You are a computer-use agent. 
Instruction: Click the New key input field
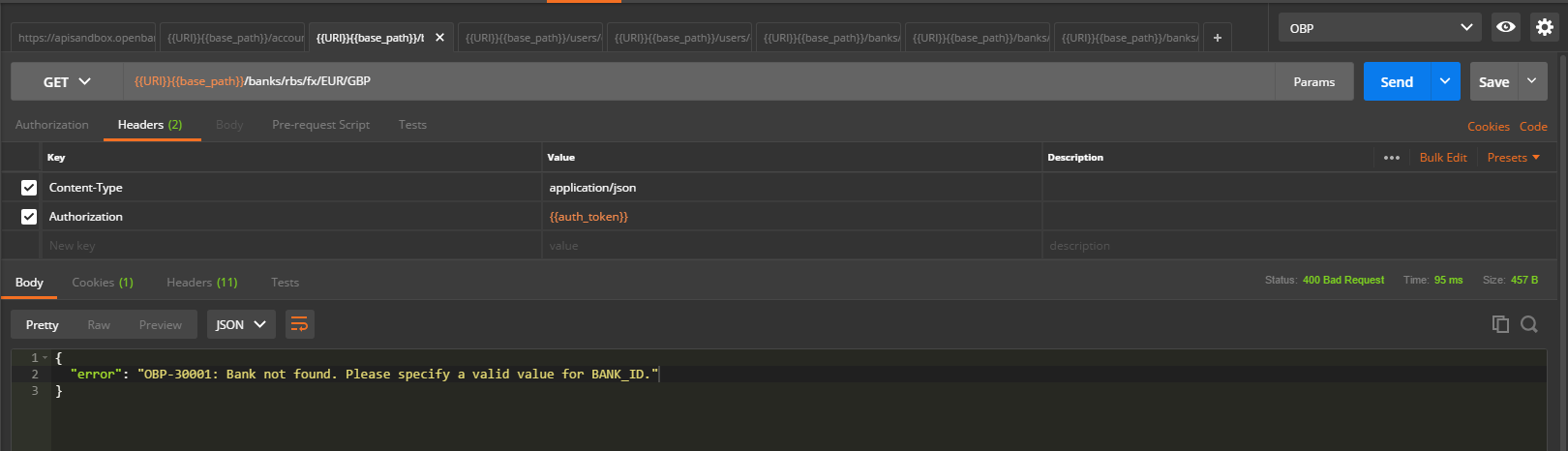(290, 246)
